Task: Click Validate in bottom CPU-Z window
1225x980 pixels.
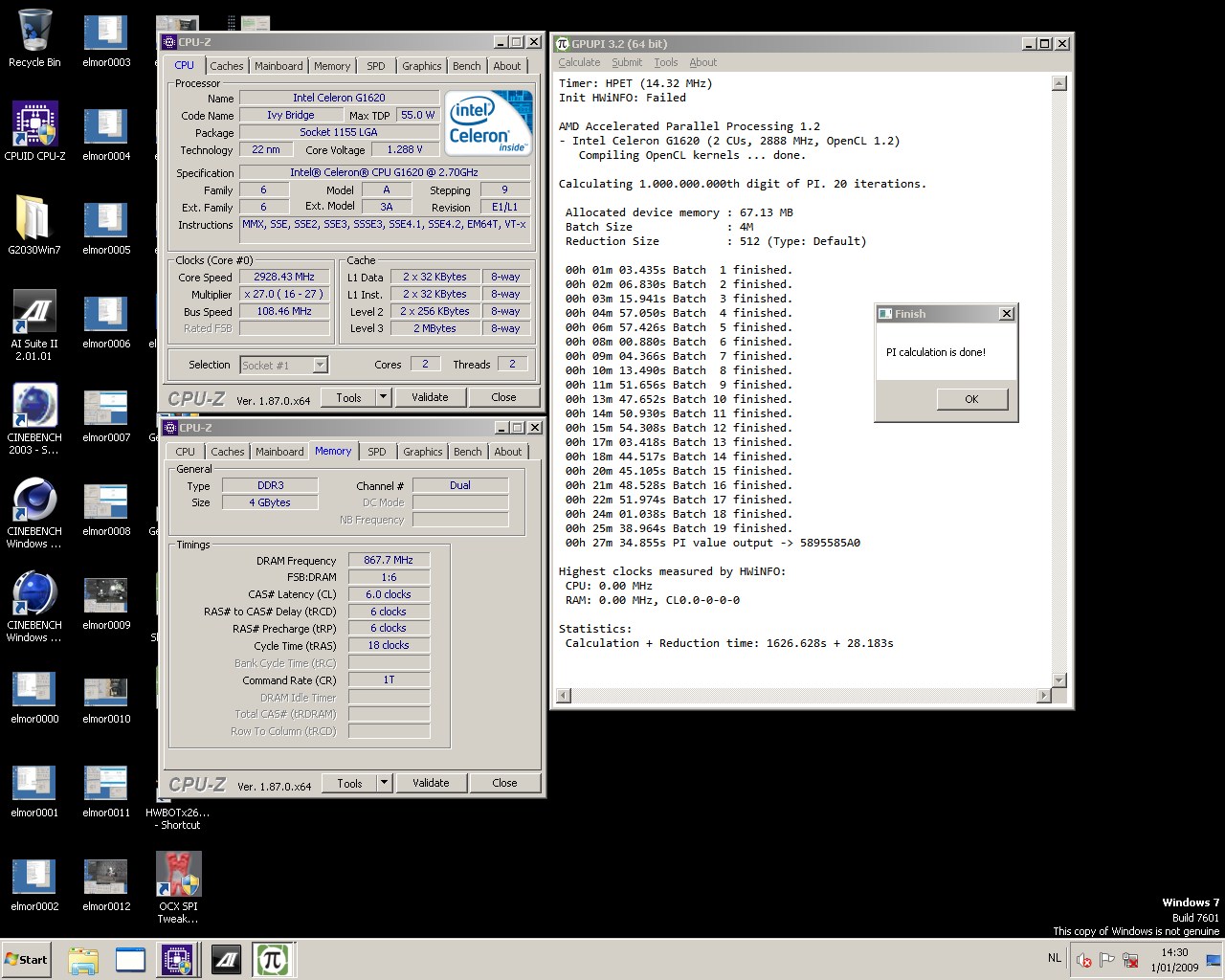Action: [x=431, y=783]
